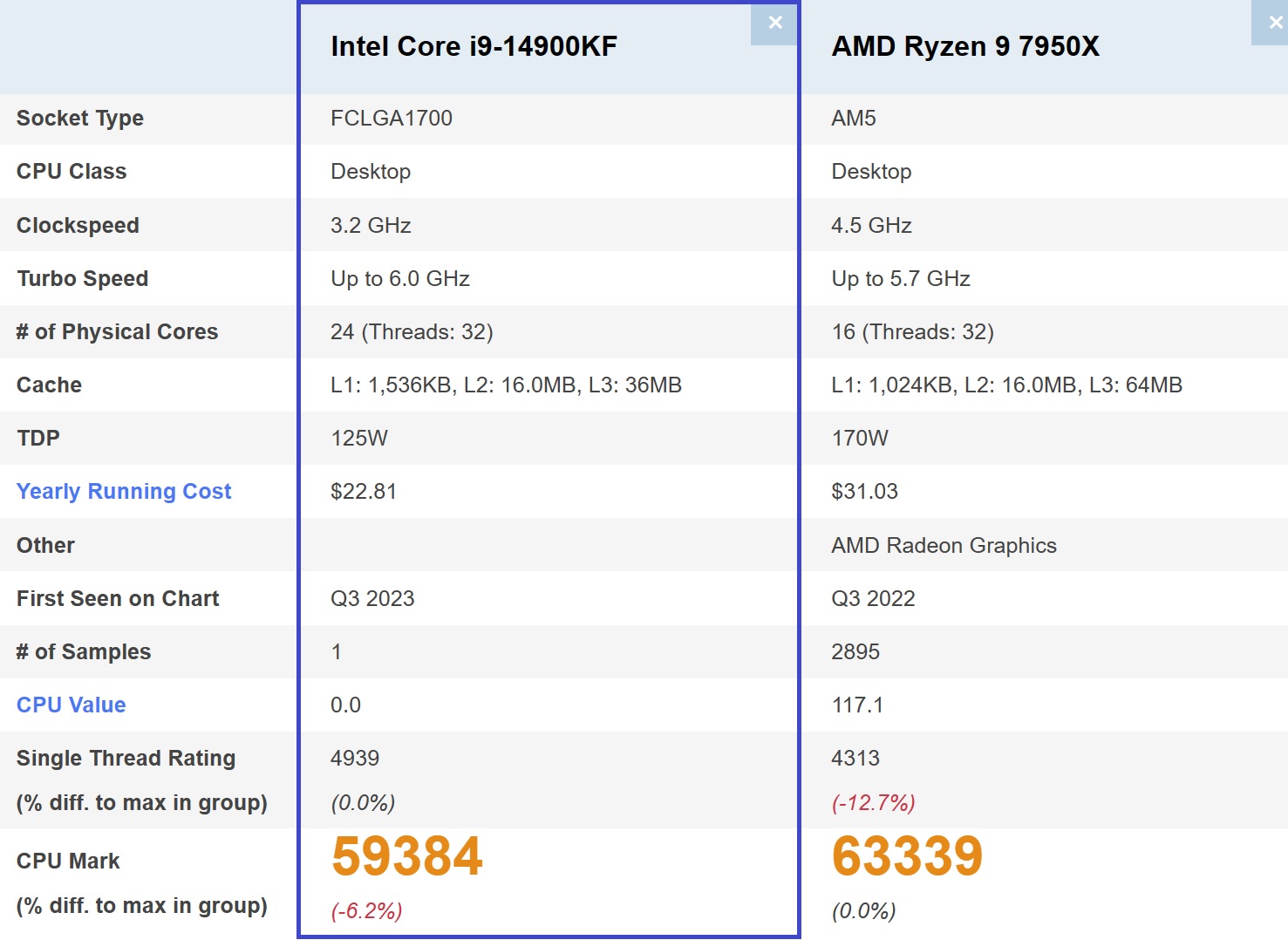Click the (-6.2%) difference text
This screenshot has width=1288, height=940.
[x=367, y=911]
